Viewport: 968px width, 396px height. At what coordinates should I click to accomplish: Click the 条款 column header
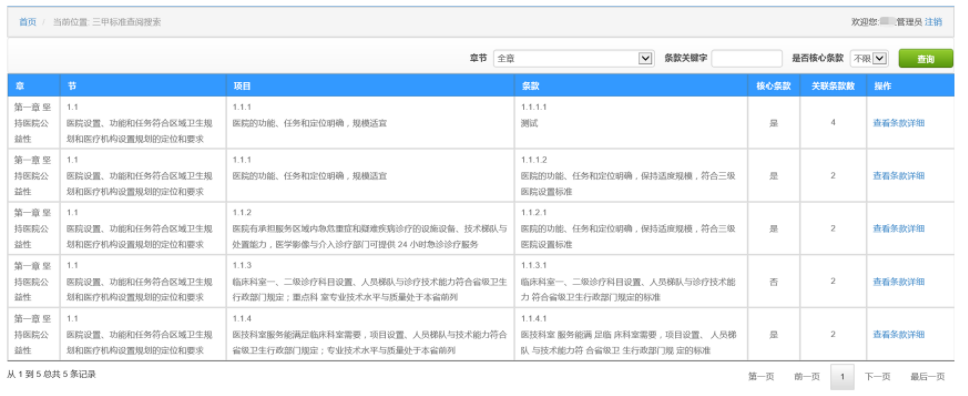[x=631, y=86]
